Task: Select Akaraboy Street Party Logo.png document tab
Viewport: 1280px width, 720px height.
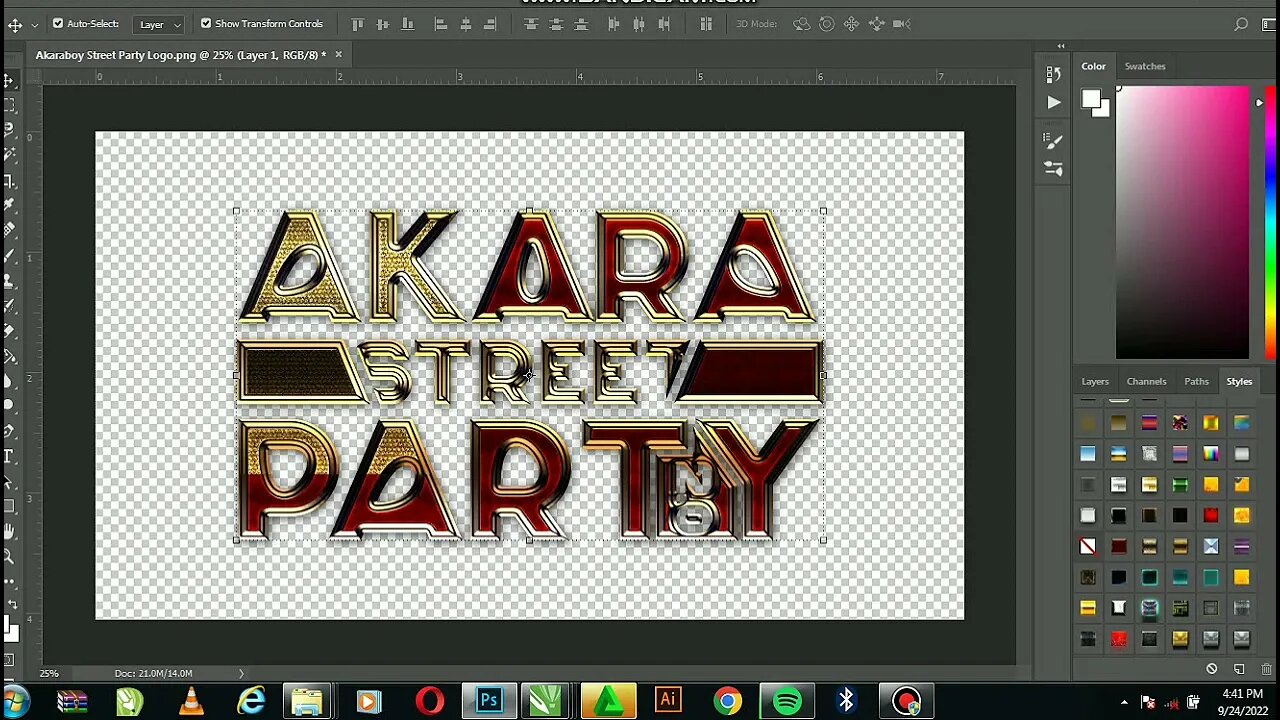Action: (x=181, y=55)
